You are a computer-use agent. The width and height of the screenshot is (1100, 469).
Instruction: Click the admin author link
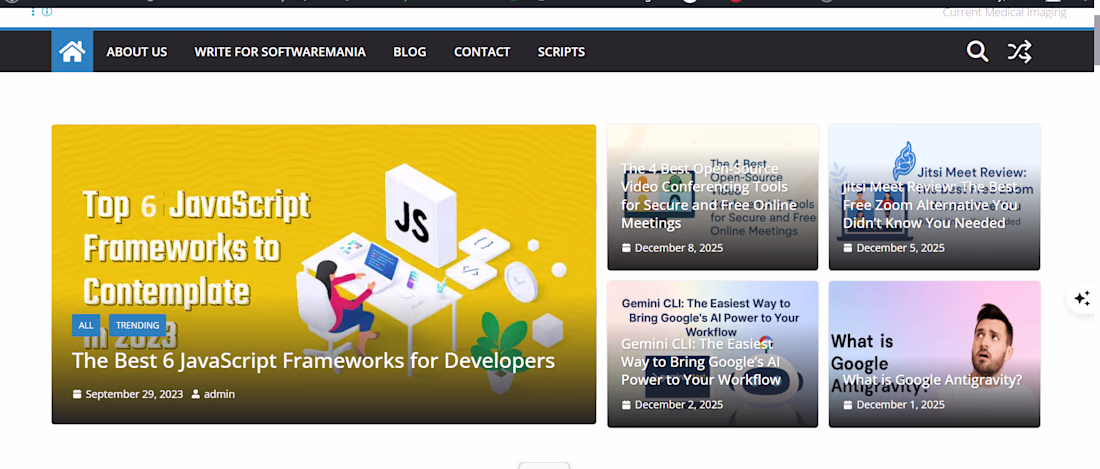pos(219,394)
